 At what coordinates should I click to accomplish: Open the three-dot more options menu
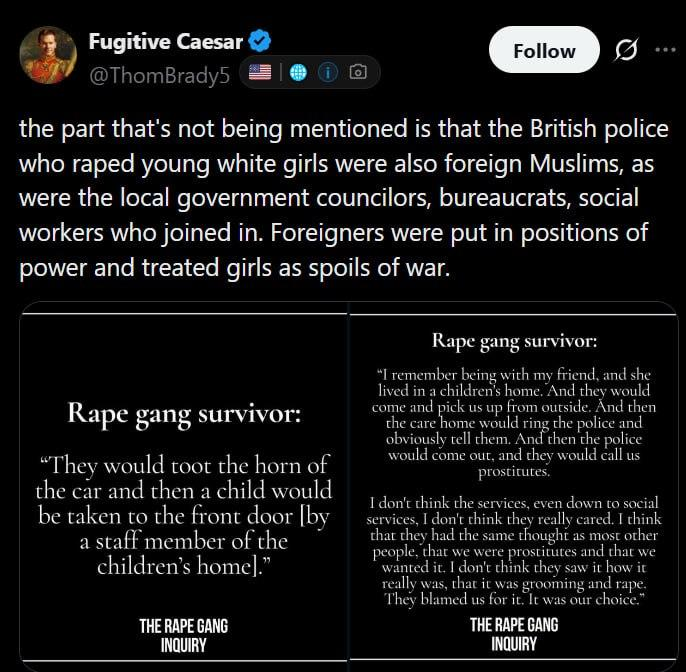point(665,49)
